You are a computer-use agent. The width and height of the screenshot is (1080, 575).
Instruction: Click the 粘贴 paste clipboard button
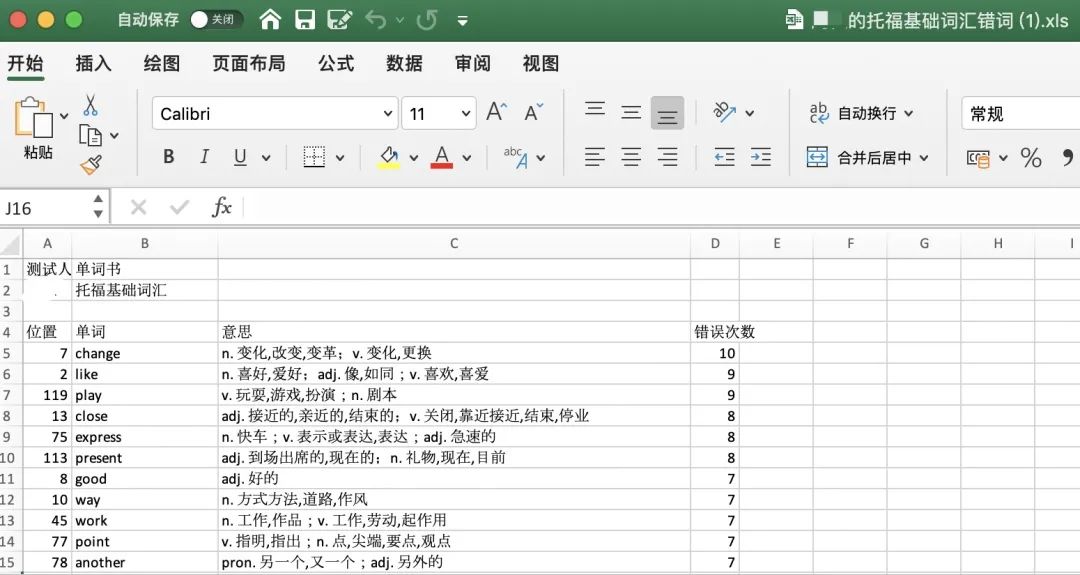(x=34, y=128)
